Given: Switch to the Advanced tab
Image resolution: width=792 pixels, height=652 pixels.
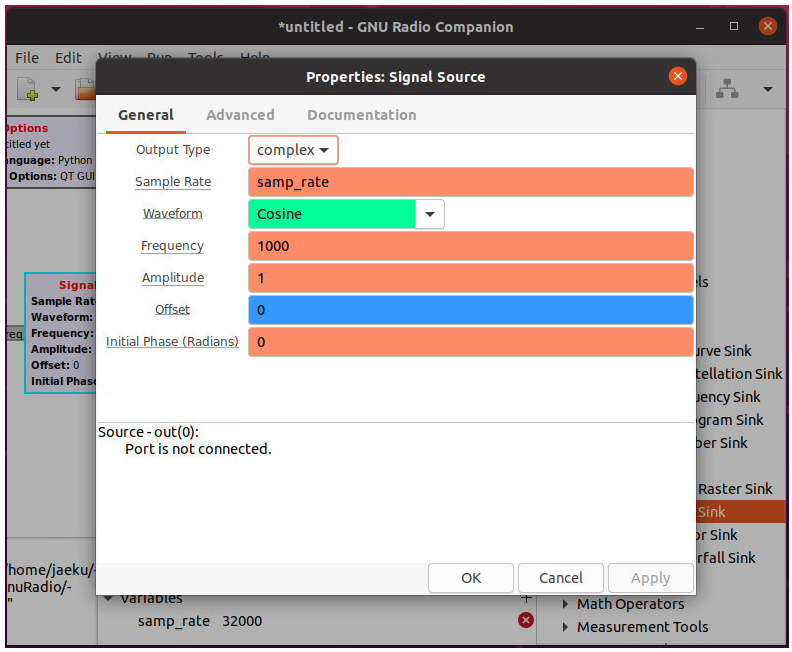Looking at the screenshot, I should pyautogui.click(x=240, y=115).
